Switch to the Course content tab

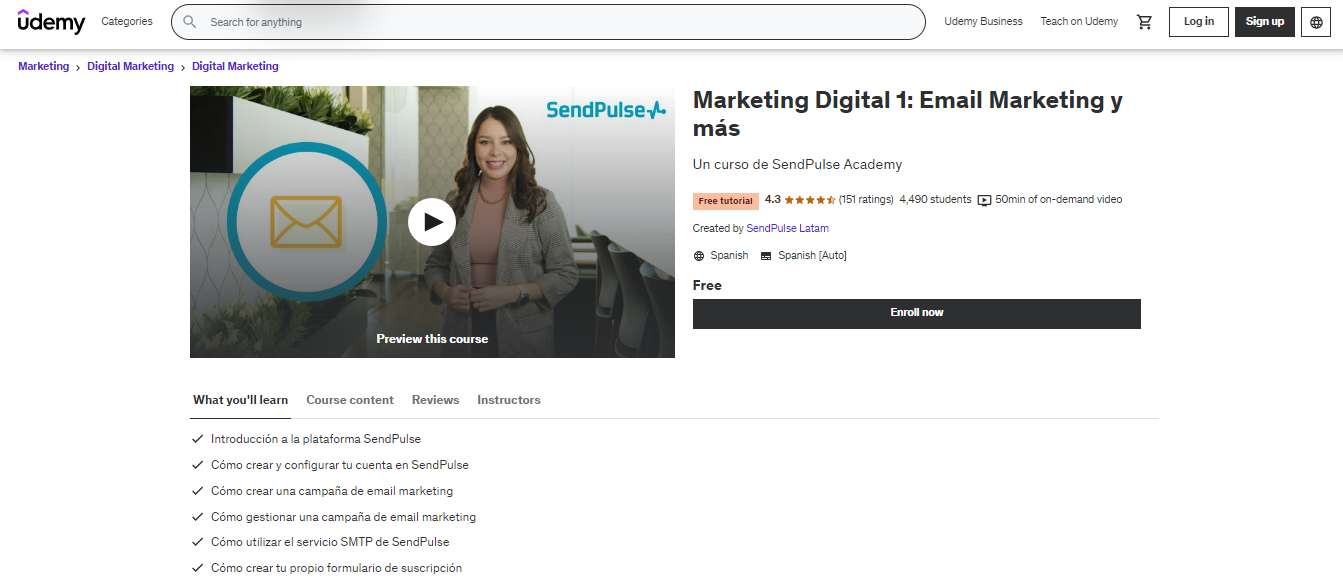pyautogui.click(x=350, y=400)
